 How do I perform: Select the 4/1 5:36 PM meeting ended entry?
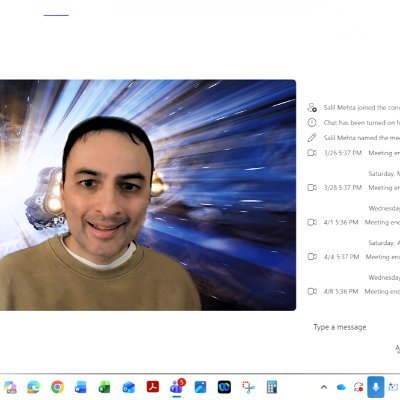click(353, 222)
